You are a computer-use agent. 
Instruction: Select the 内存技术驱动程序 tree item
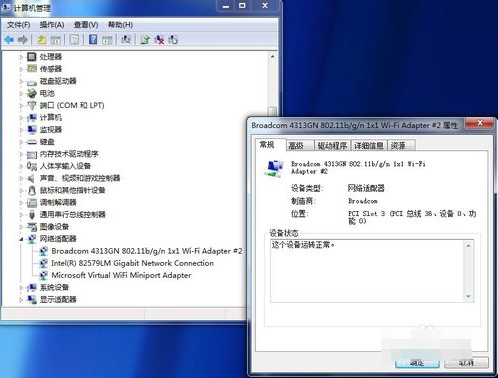coord(69,154)
